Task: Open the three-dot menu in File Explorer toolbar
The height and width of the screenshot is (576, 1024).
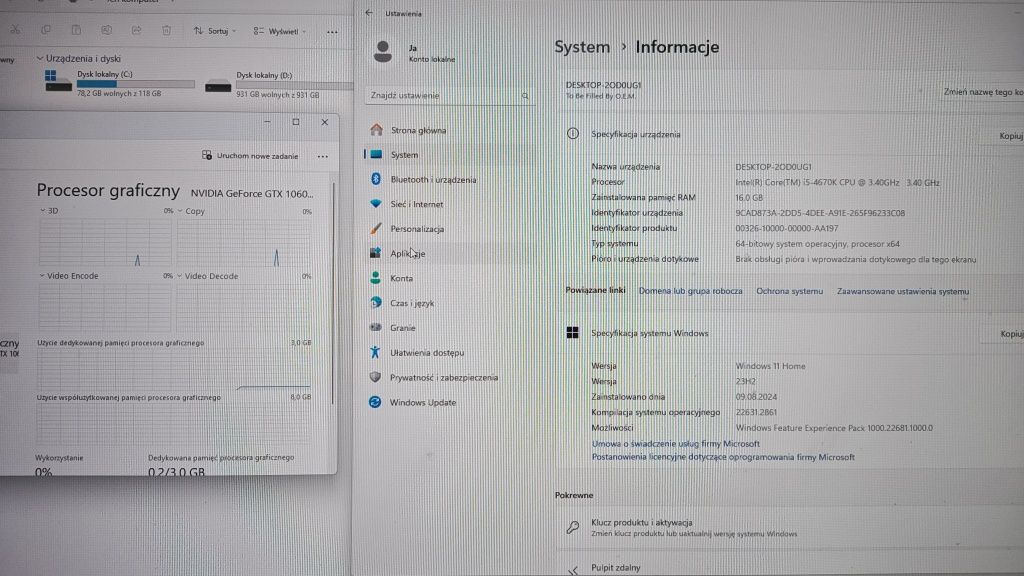Action: 332,31
